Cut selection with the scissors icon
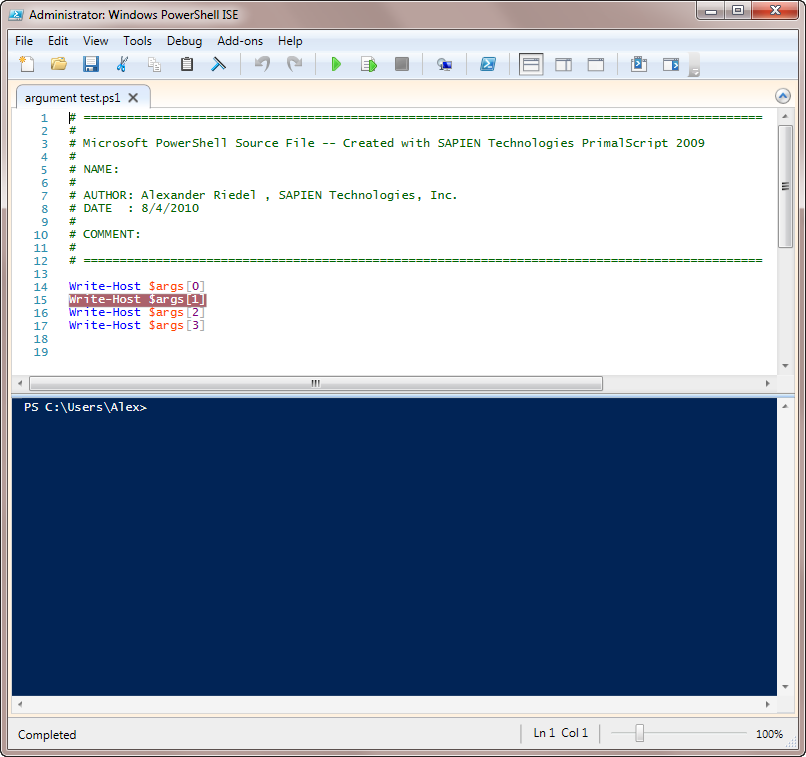The image size is (806, 757). [x=122, y=64]
